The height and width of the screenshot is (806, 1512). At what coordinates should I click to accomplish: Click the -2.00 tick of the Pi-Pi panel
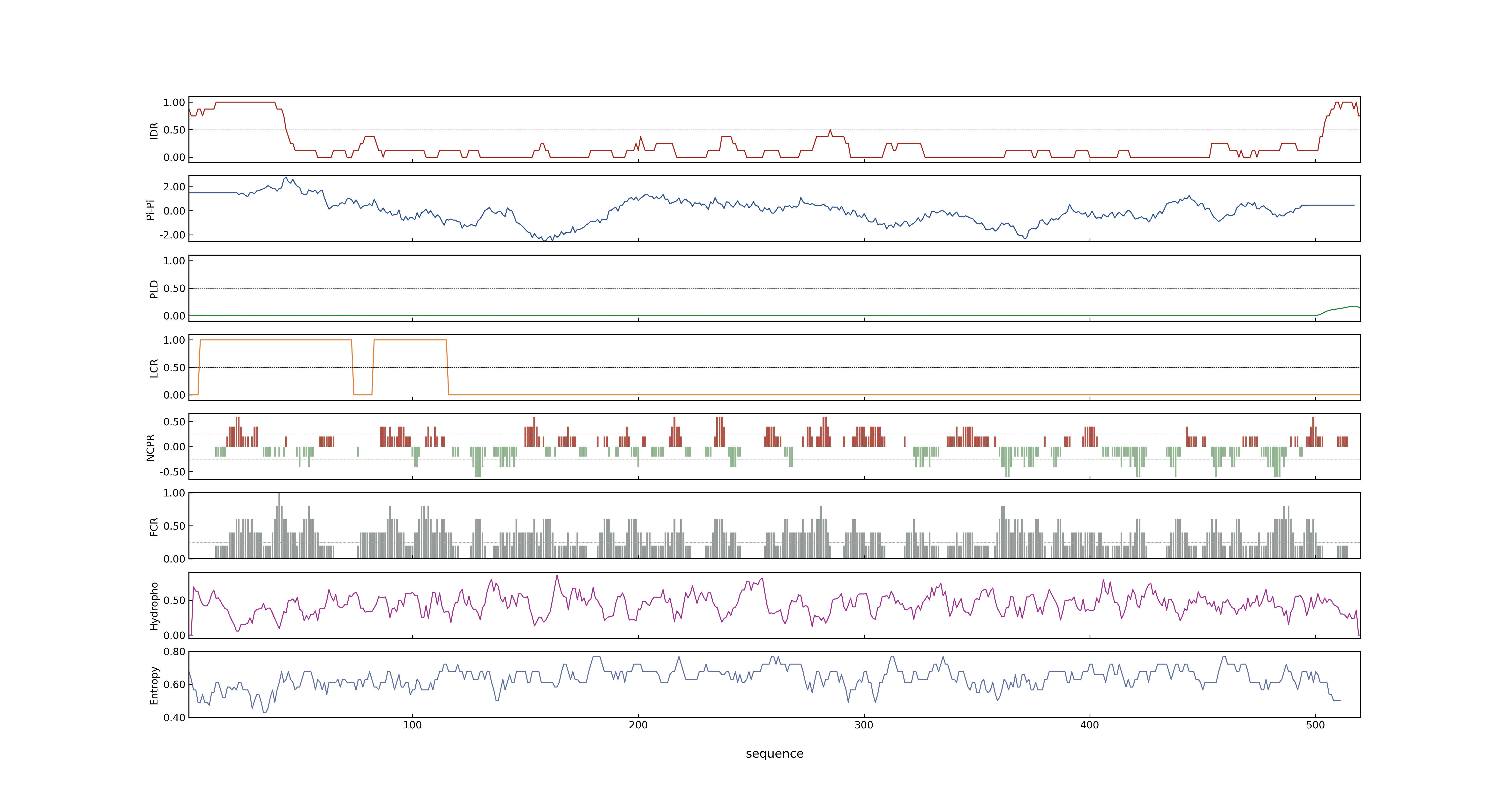click(x=172, y=235)
